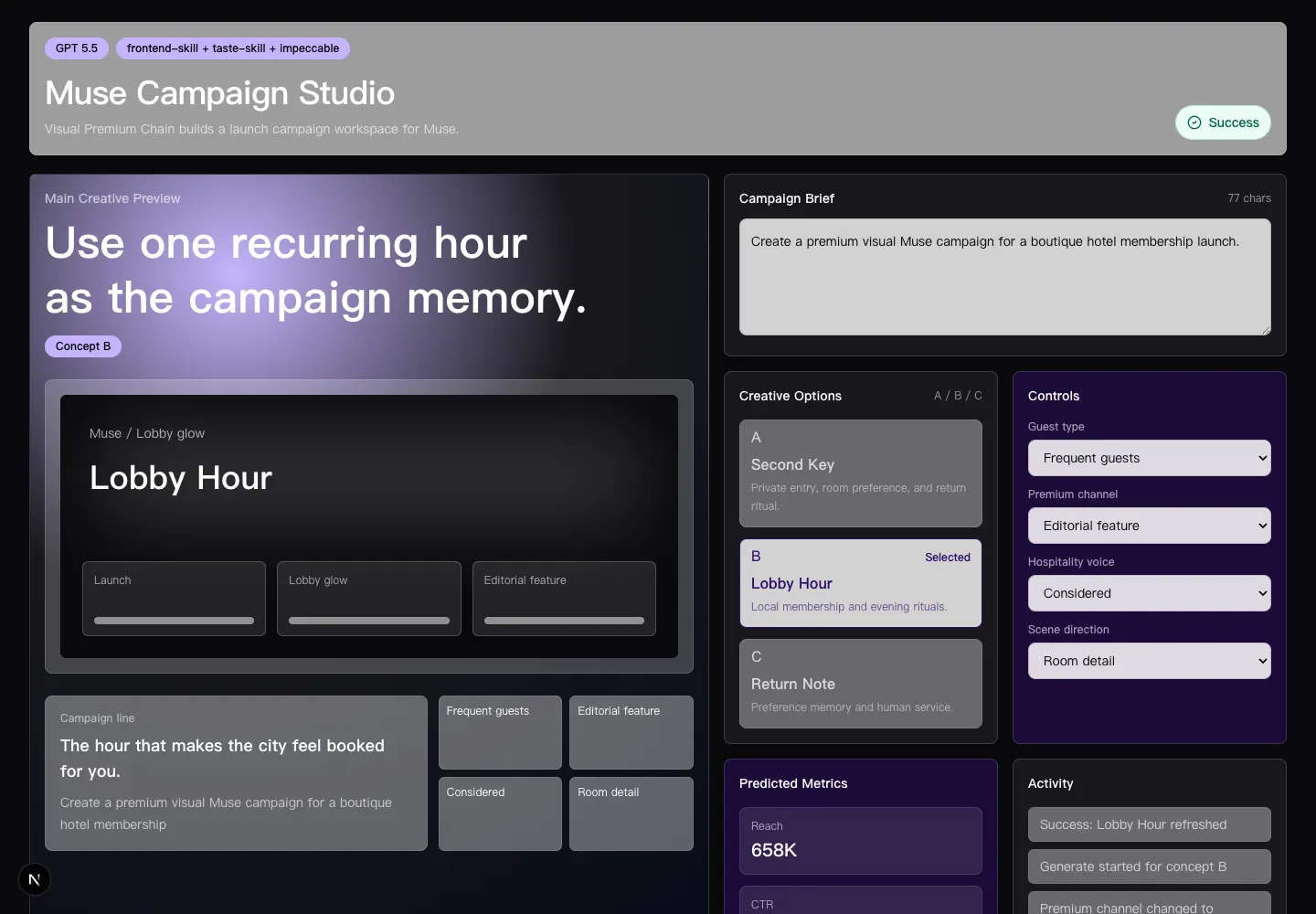Click the CTR metric card
Viewport: 1316px width, 914px height.
(861, 900)
